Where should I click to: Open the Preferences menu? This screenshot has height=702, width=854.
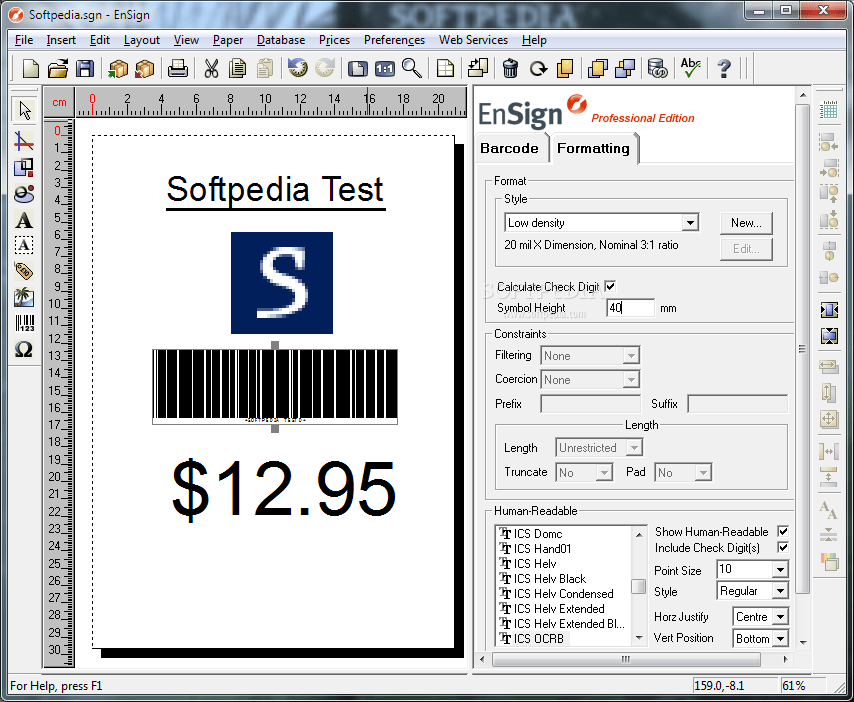[x=394, y=40]
